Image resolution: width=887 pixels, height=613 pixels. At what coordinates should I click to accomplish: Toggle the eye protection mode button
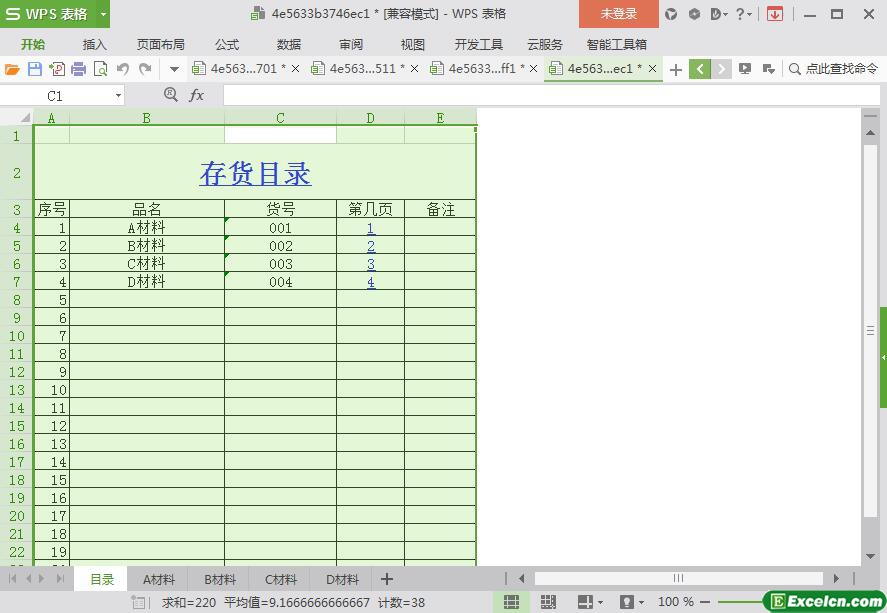(627, 602)
